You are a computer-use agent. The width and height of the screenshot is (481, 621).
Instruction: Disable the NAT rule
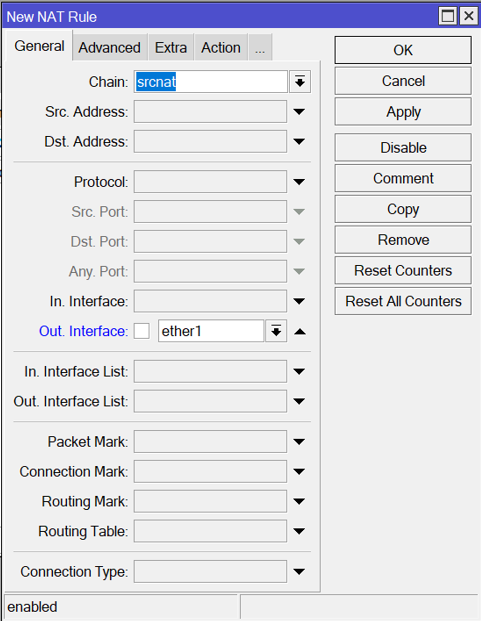tap(403, 148)
